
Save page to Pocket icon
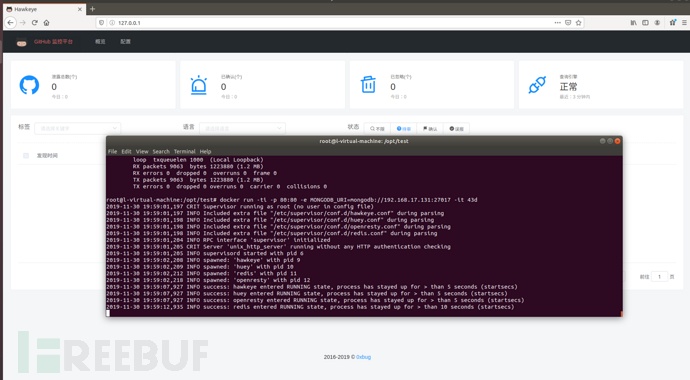(568, 22)
